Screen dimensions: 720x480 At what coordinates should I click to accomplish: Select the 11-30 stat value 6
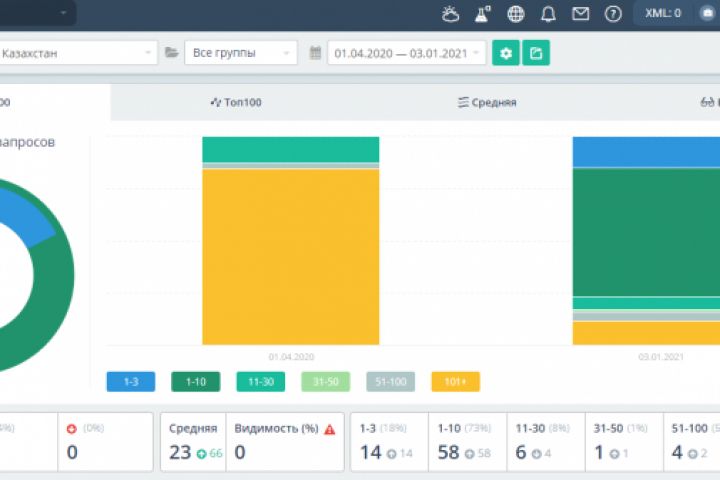pyautogui.click(x=521, y=452)
